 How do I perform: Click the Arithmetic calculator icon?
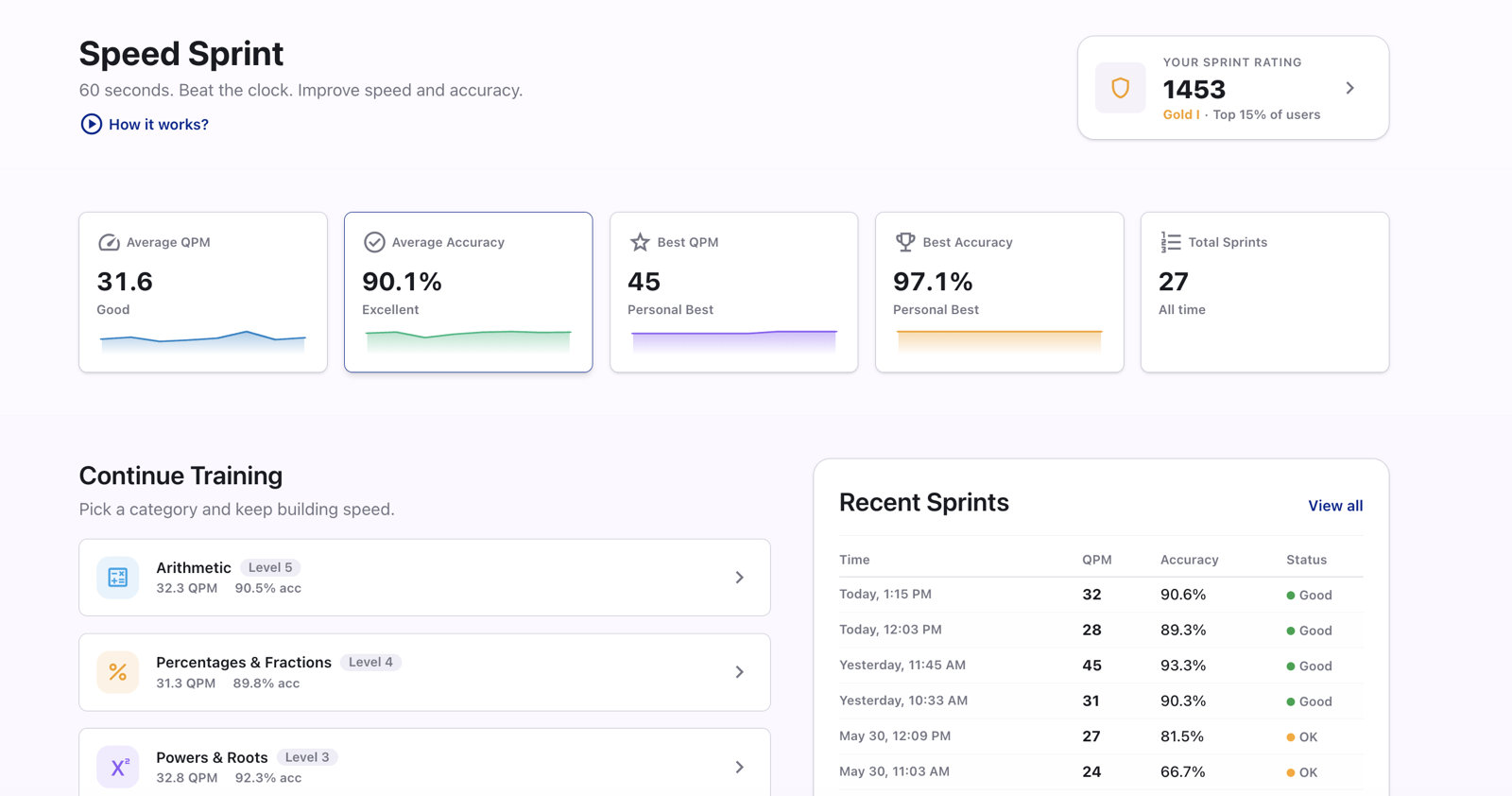point(118,578)
